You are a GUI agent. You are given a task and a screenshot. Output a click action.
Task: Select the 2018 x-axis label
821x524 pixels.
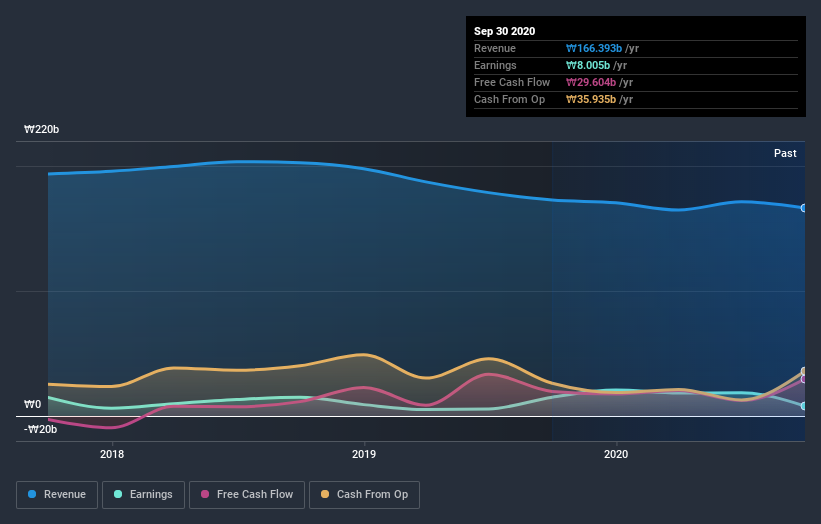coord(112,454)
